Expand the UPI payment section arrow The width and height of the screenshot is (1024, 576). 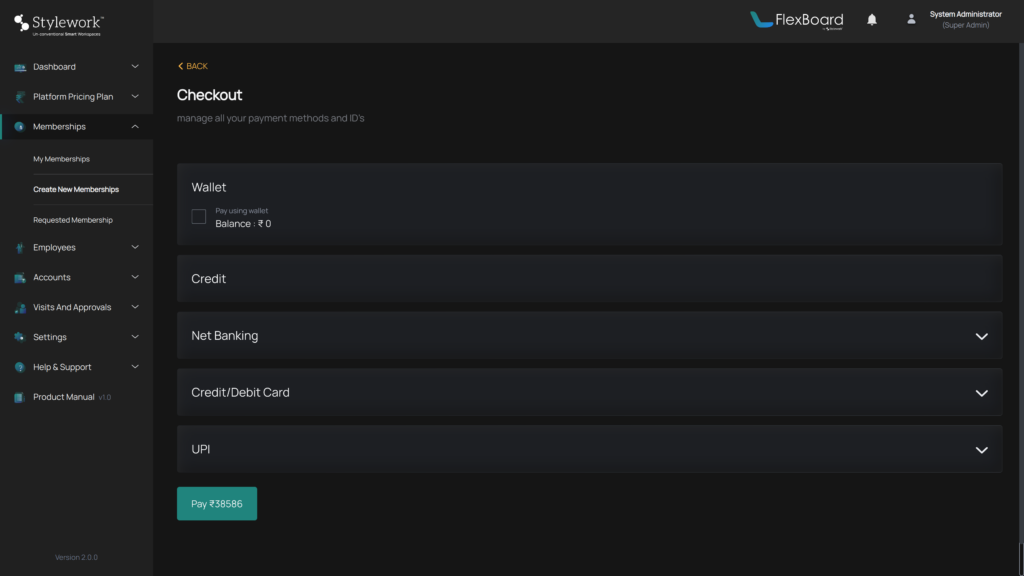point(982,450)
